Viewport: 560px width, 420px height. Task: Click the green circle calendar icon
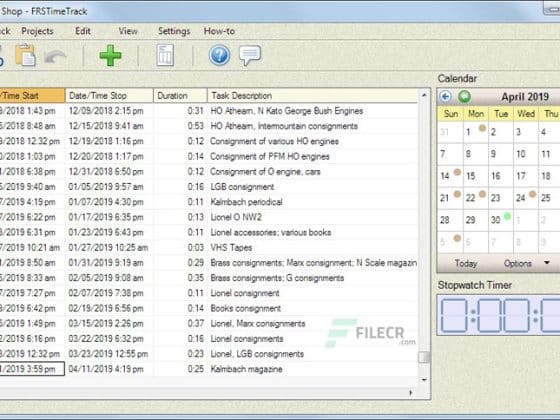(464, 96)
